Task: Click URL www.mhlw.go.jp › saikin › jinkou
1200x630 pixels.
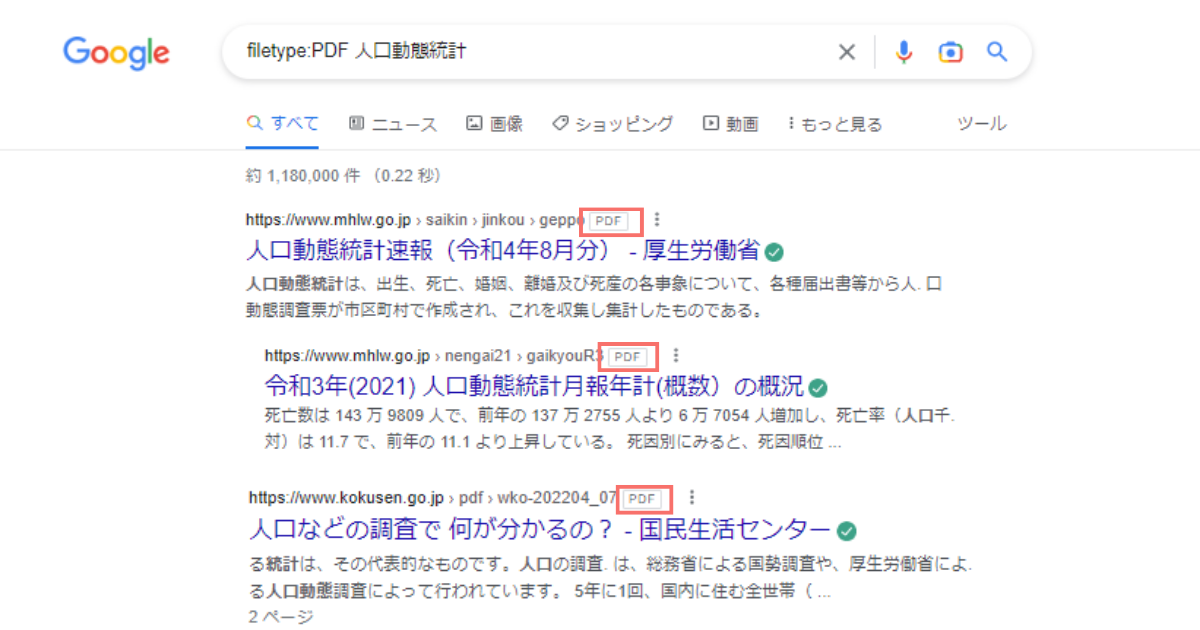Action: pyautogui.click(x=415, y=219)
